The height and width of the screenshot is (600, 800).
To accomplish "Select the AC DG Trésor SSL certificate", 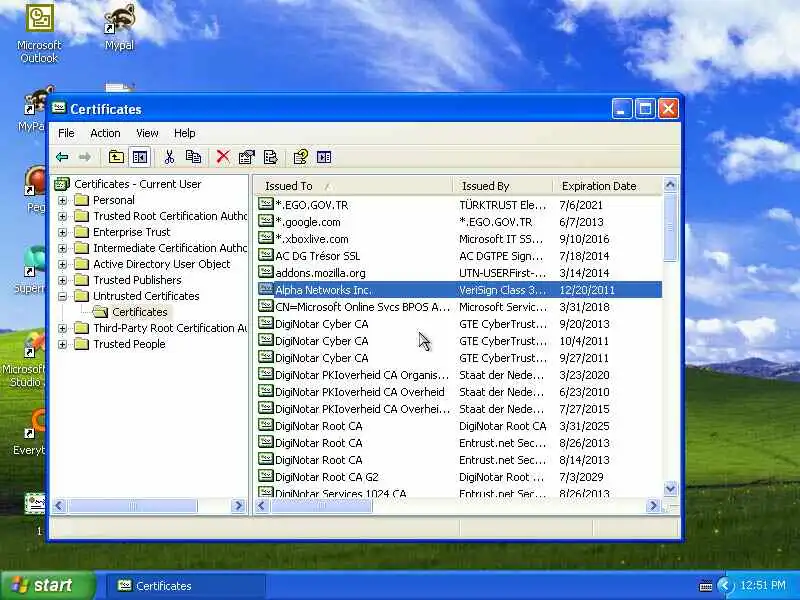I will [x=459, y=256].
